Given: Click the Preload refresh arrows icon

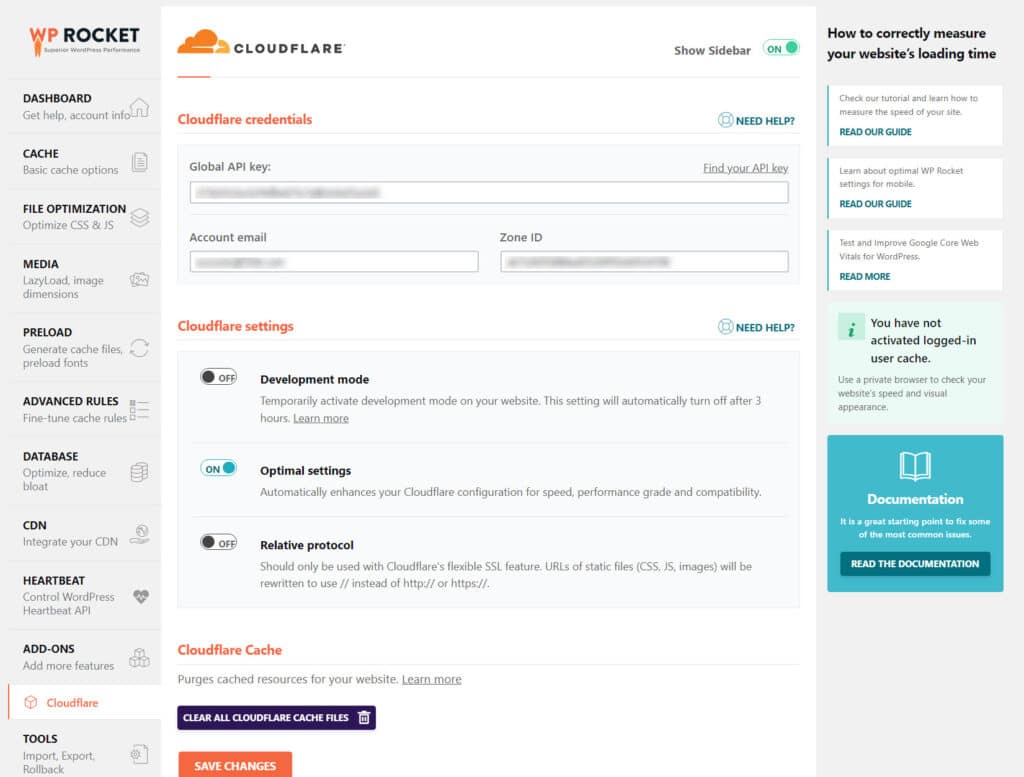Looking at the screenshot, I should [x=139, y=348].
